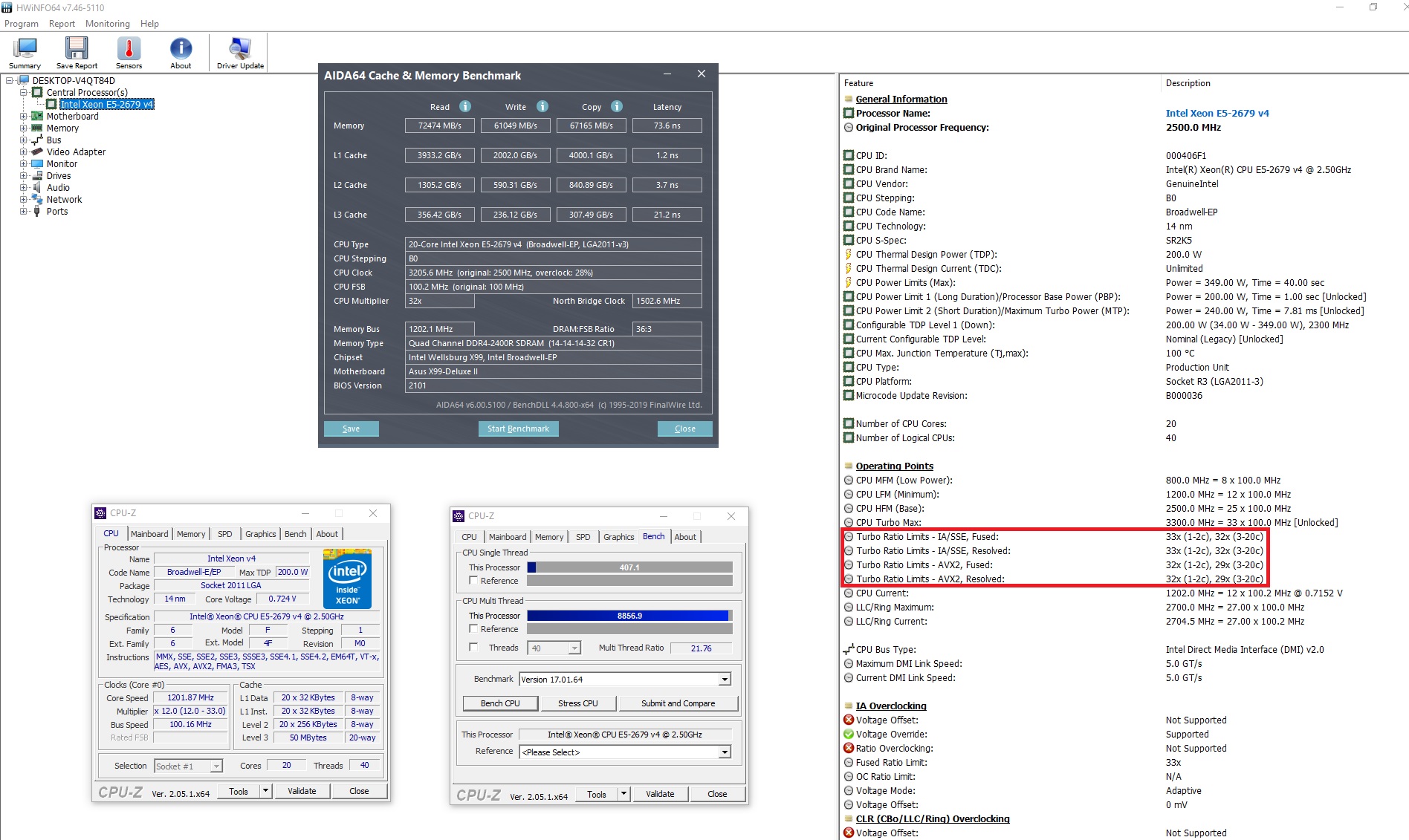
Task: Click the Bench CPU button
Action: [x=500, y=703]
